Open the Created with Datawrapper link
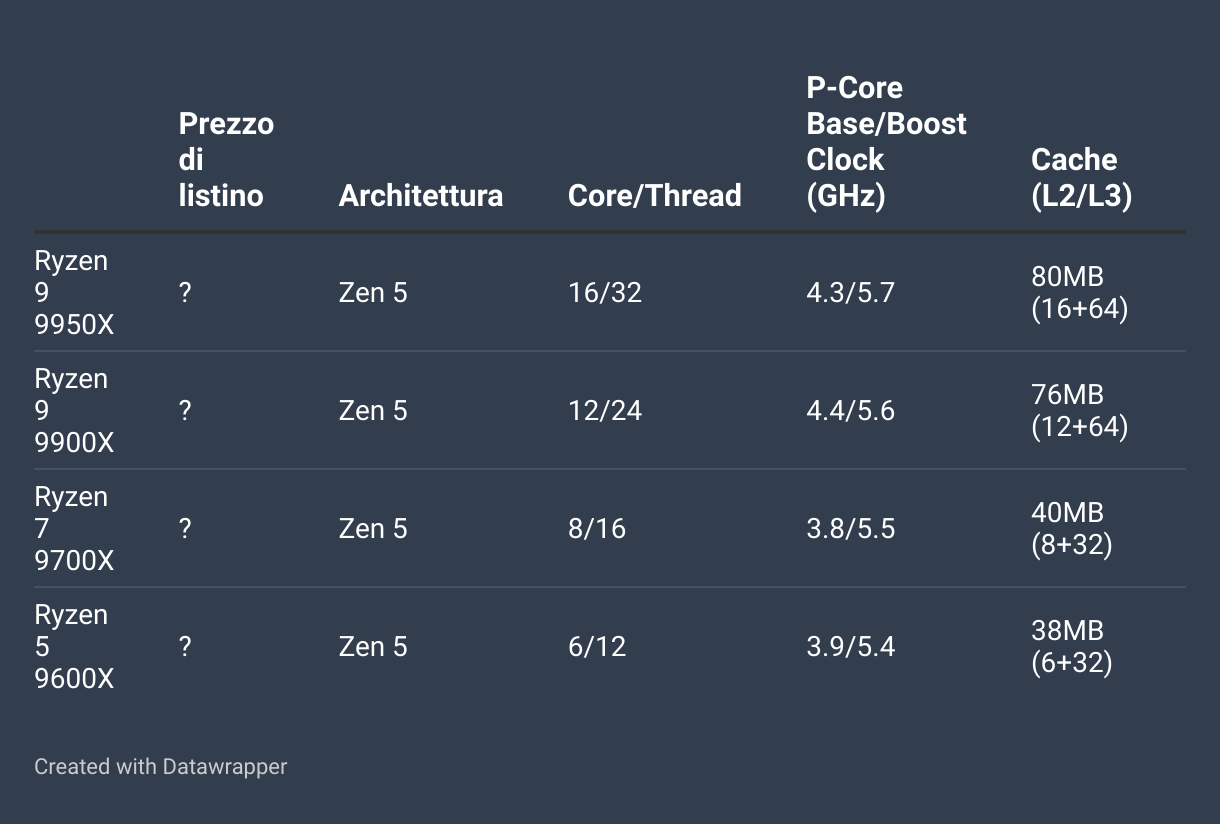The width and height of the screenshot is (1220, 824). click(x=161, y=767)
